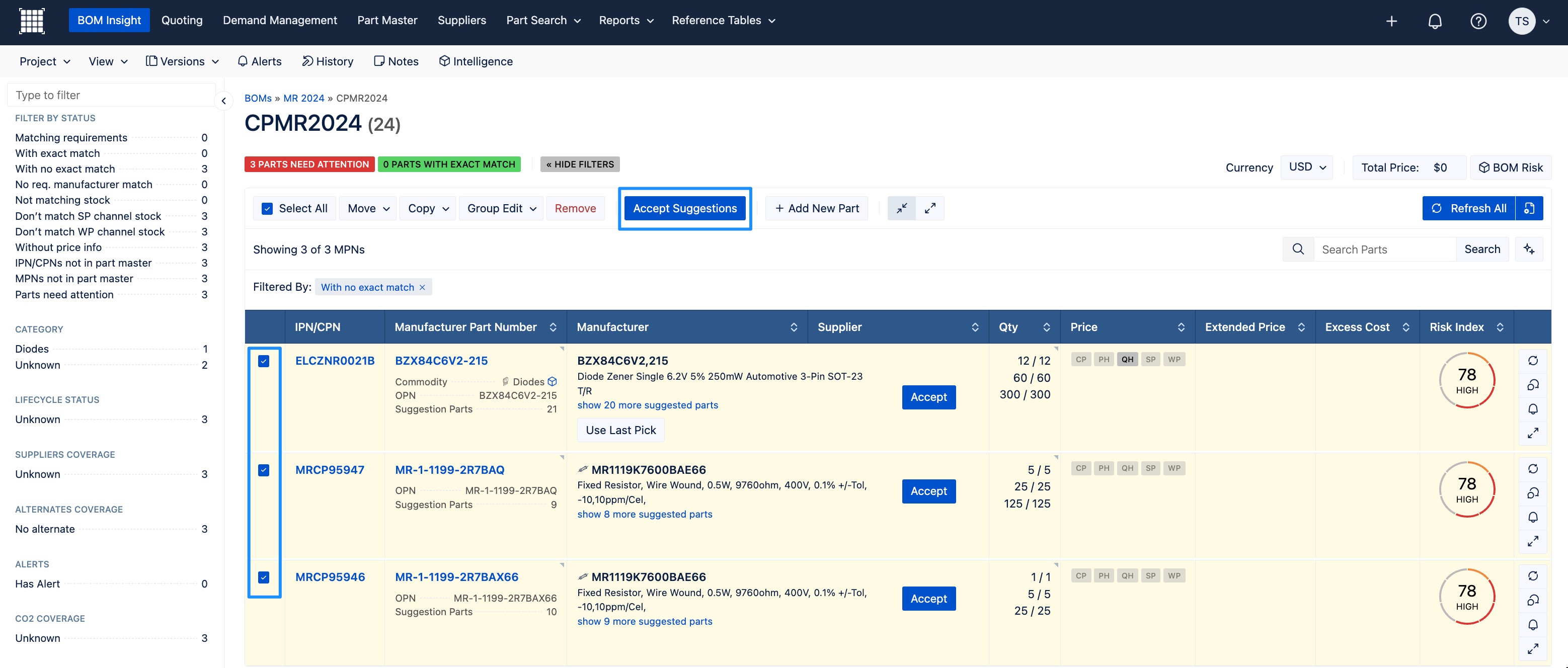Viewport: 1568px width, 668px height.
Task: Collapse the filter sidebar with arrow button
Action: point(223,101)
